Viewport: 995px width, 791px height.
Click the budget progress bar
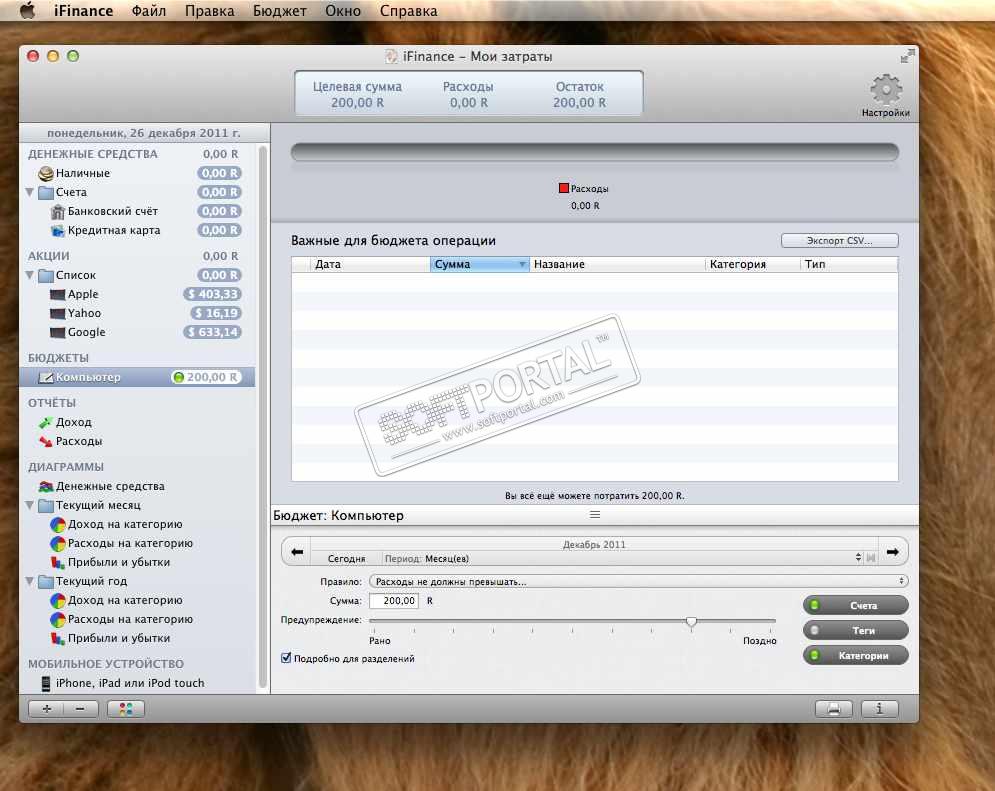point(595,152)
